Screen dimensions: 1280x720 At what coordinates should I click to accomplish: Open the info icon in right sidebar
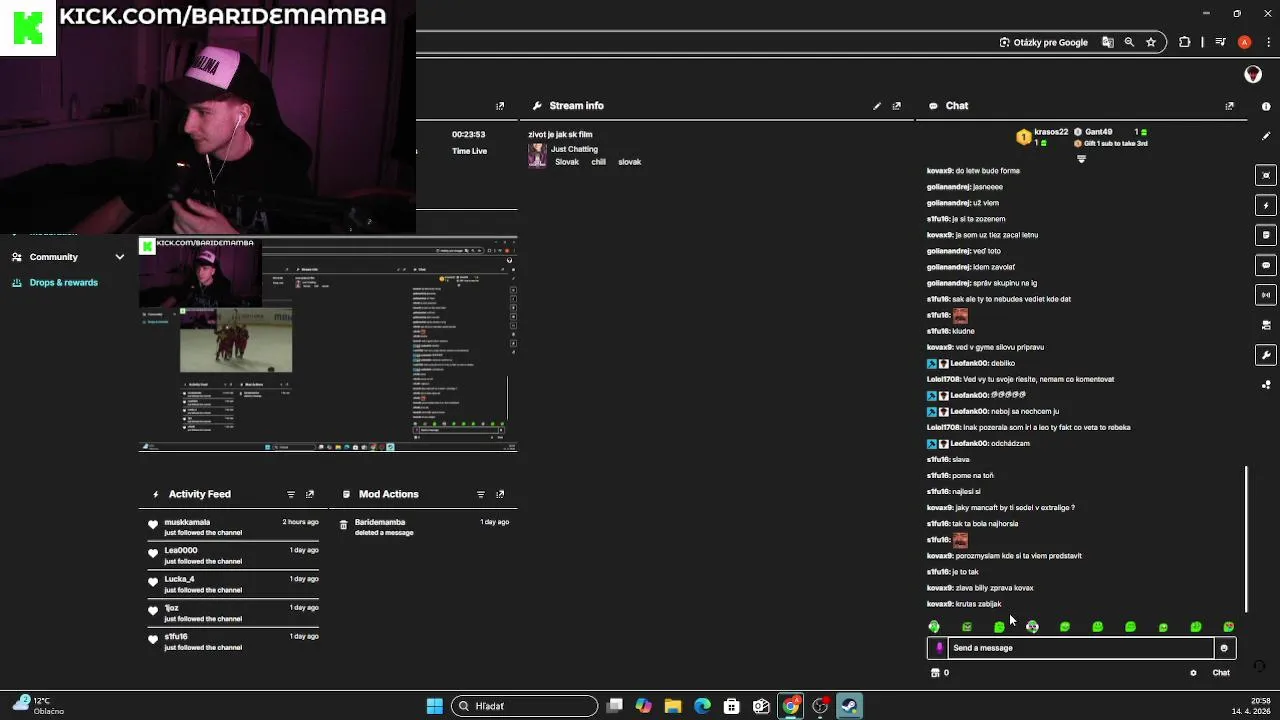pyautogui.click(x=1266, y=106)
